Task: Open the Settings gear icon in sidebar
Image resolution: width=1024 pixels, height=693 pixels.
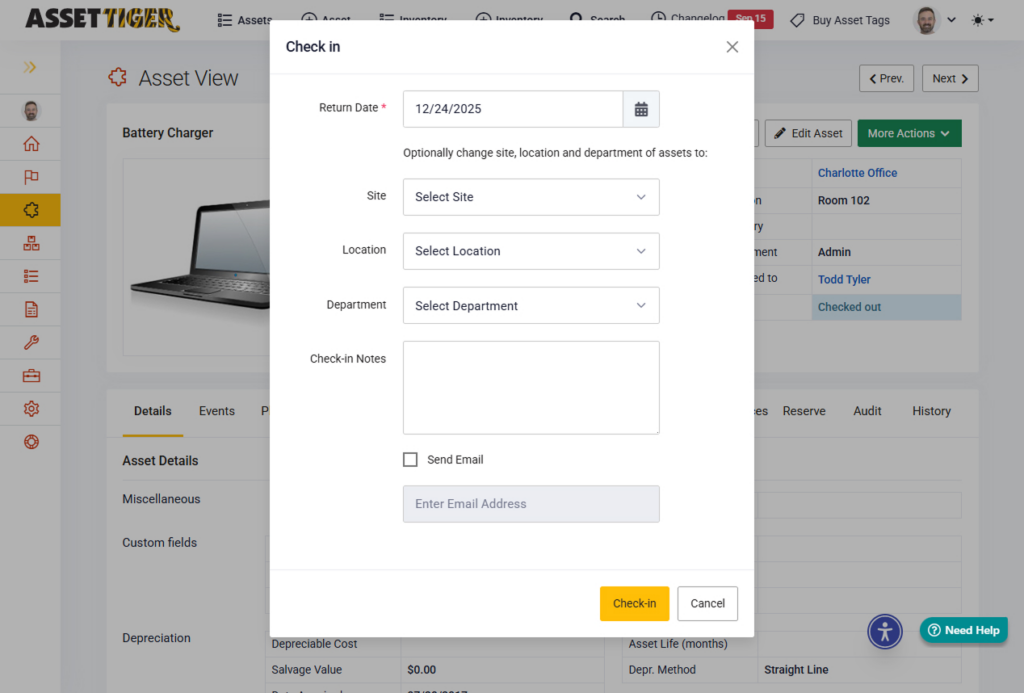Action: coord(31,409)
